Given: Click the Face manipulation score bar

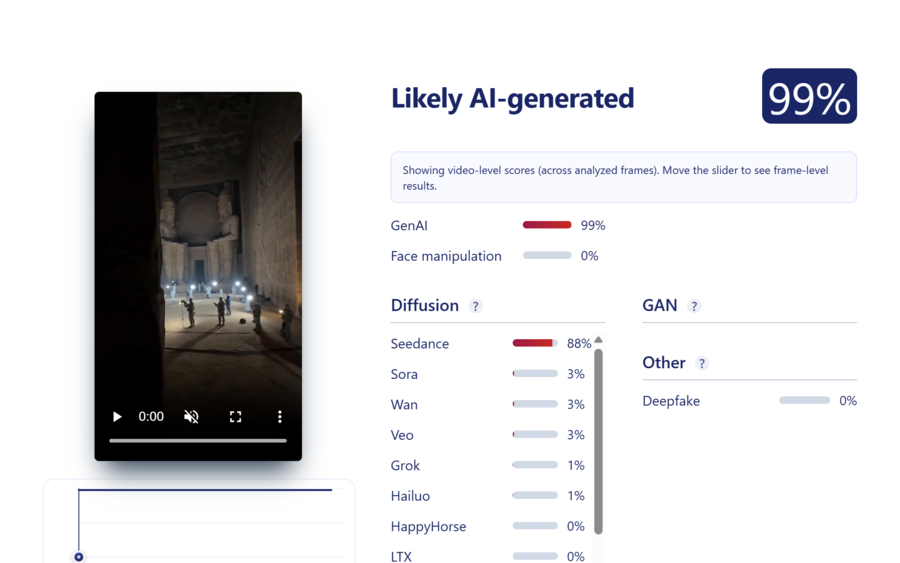Looking at the screenshot, I should (547, 255).
